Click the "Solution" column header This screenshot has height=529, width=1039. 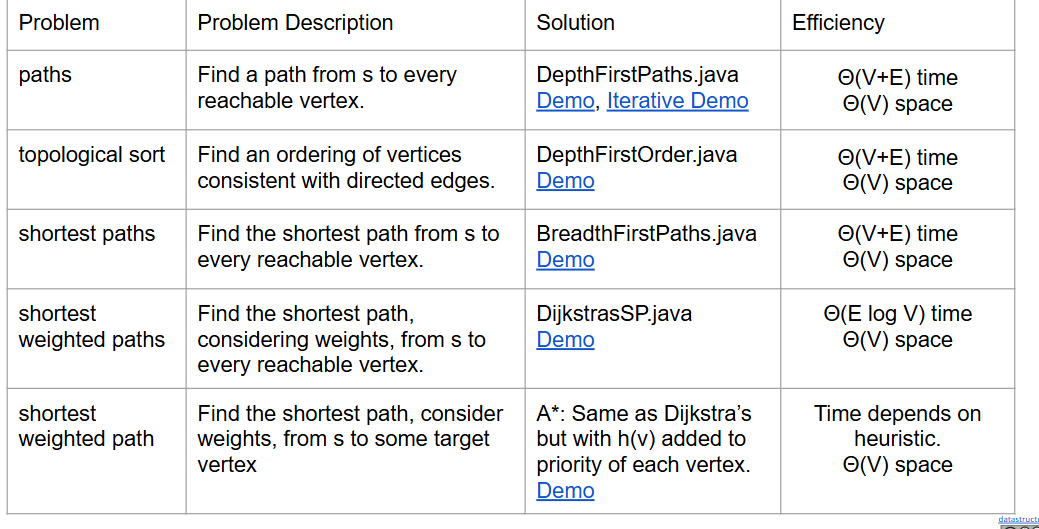coord(576,23)
